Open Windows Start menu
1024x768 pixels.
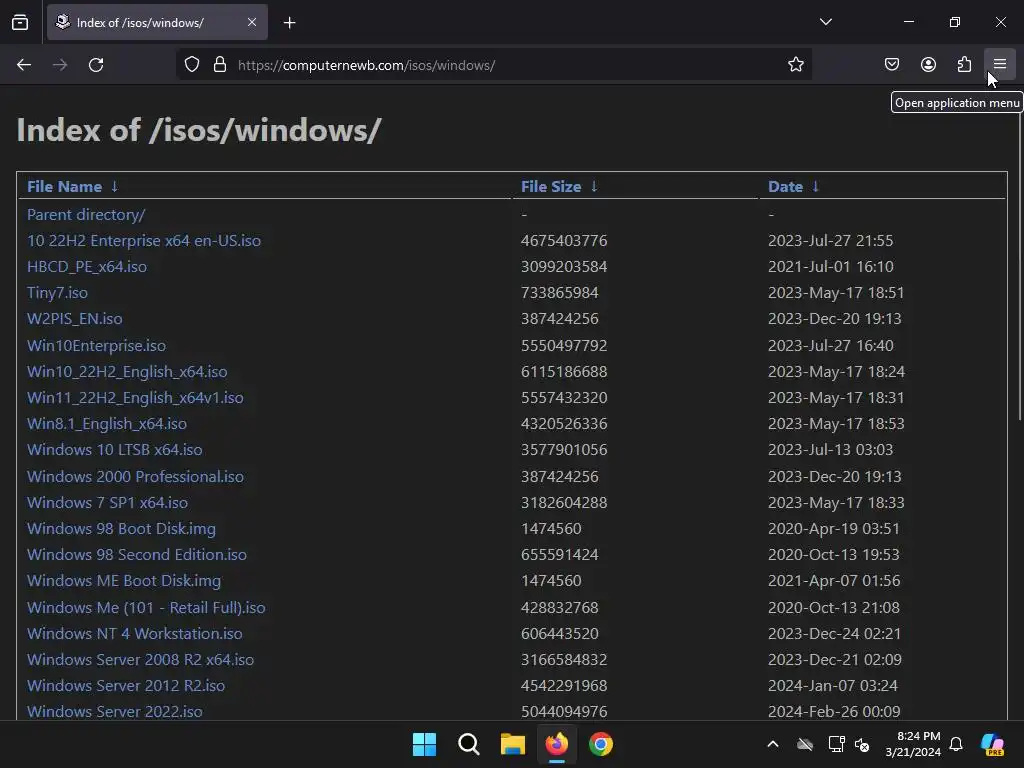(424, 744)
